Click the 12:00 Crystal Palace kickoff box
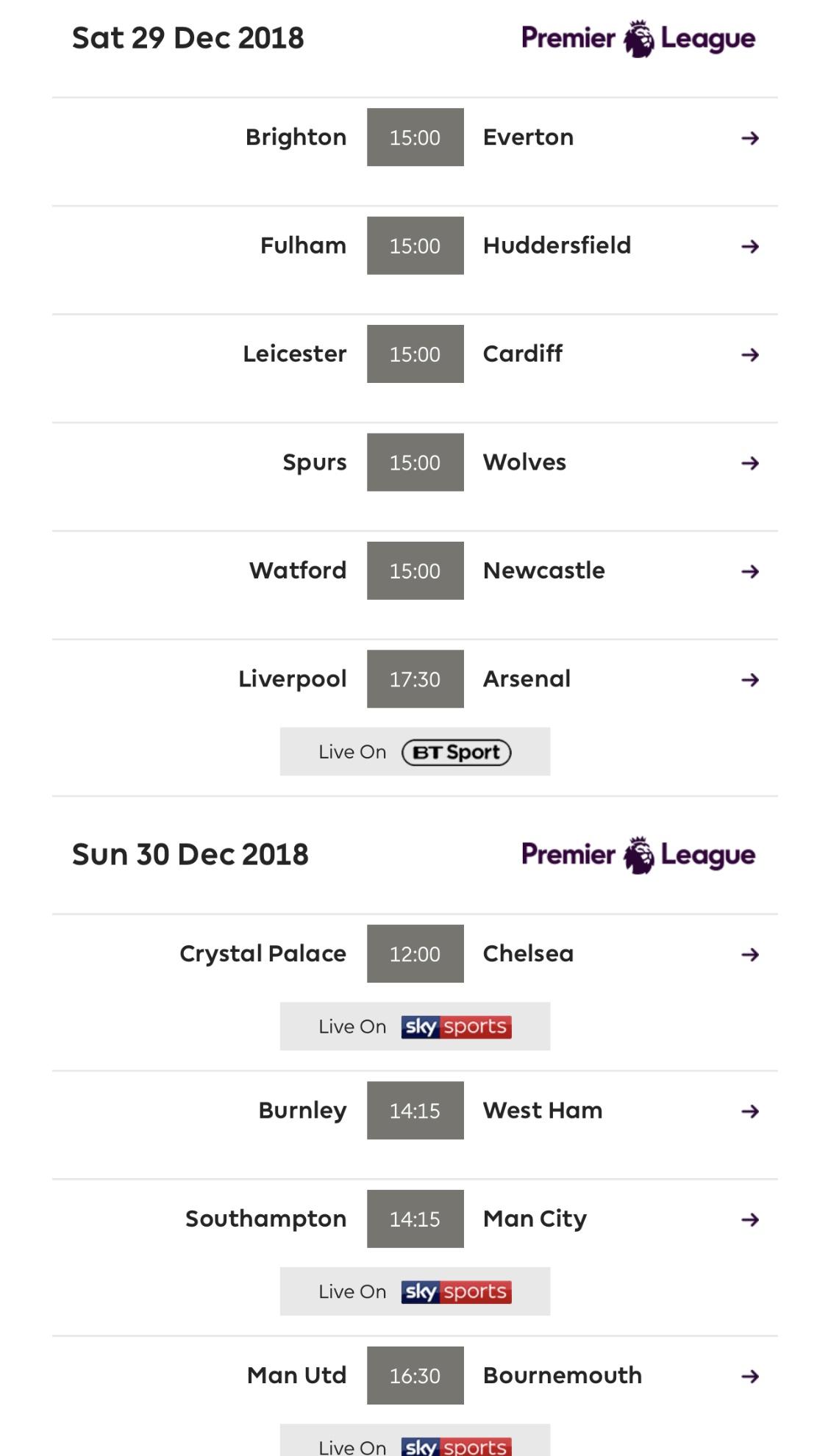 tap(415, 954)
